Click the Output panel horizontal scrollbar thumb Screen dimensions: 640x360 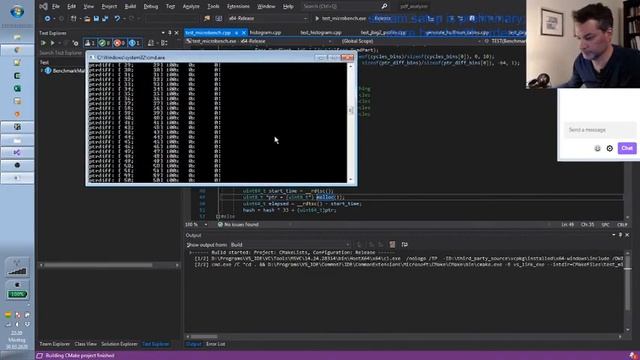pos(204,337)
